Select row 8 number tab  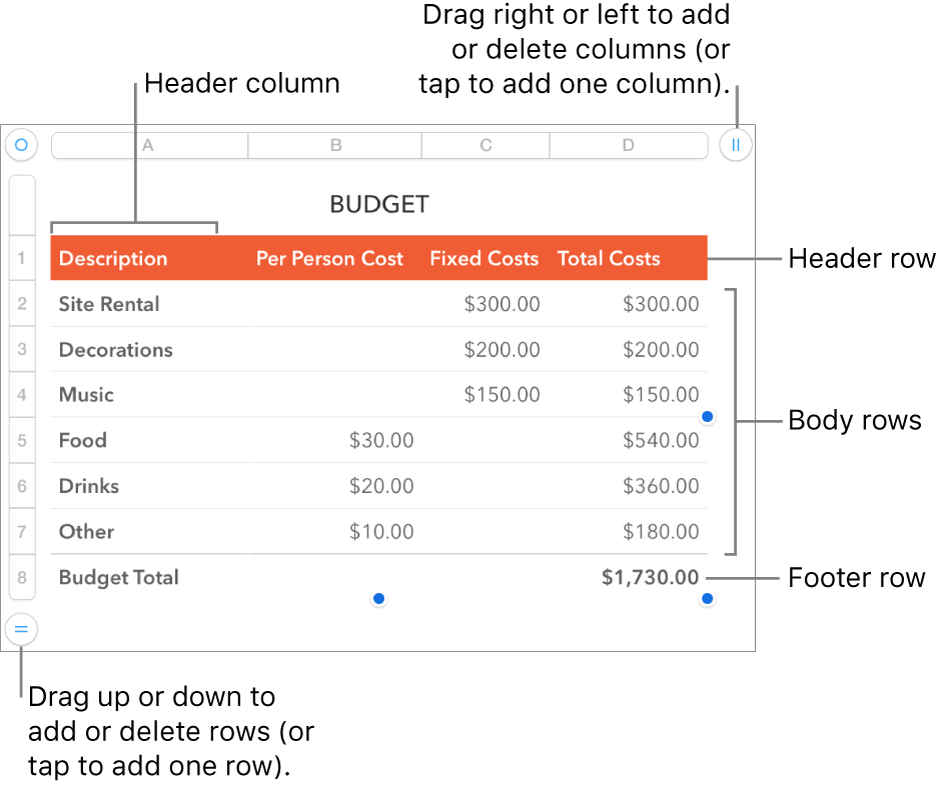click(22, 577)
